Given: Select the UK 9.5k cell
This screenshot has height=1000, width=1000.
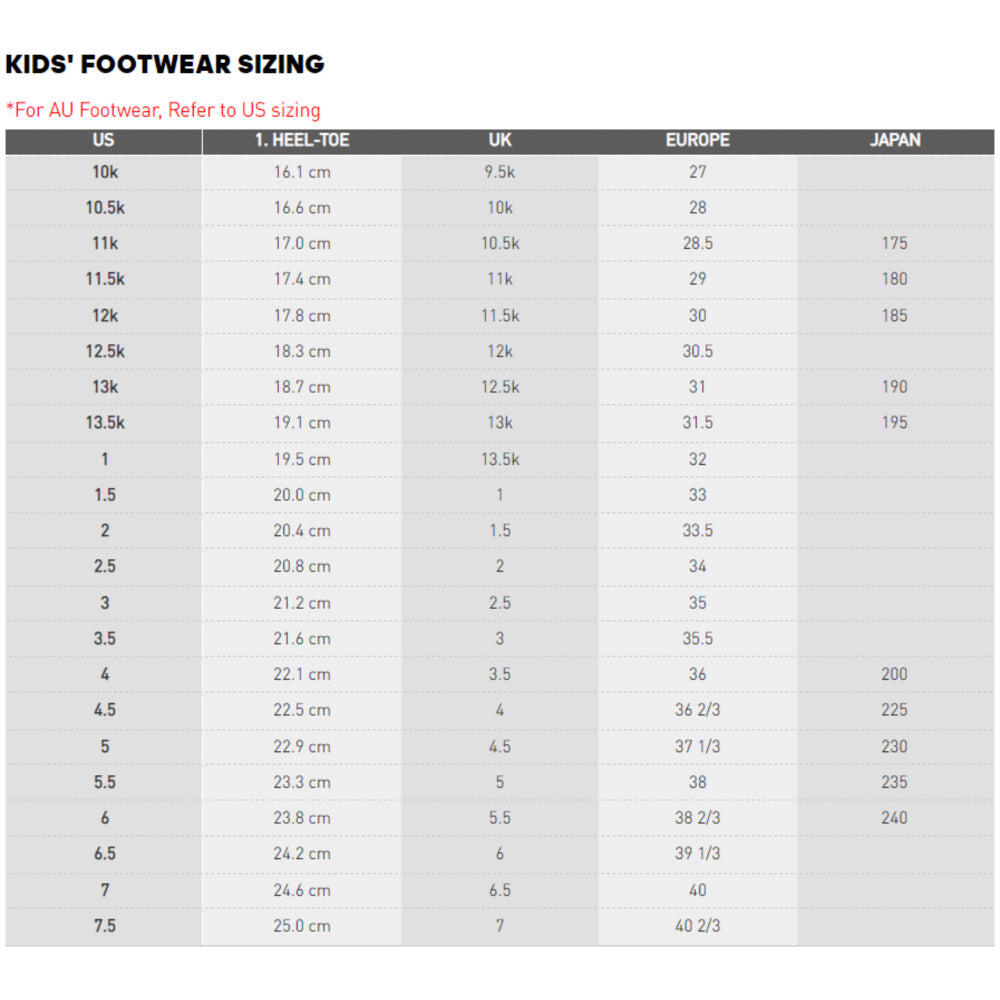Looking at the screenshot, I should coord(500,172).
